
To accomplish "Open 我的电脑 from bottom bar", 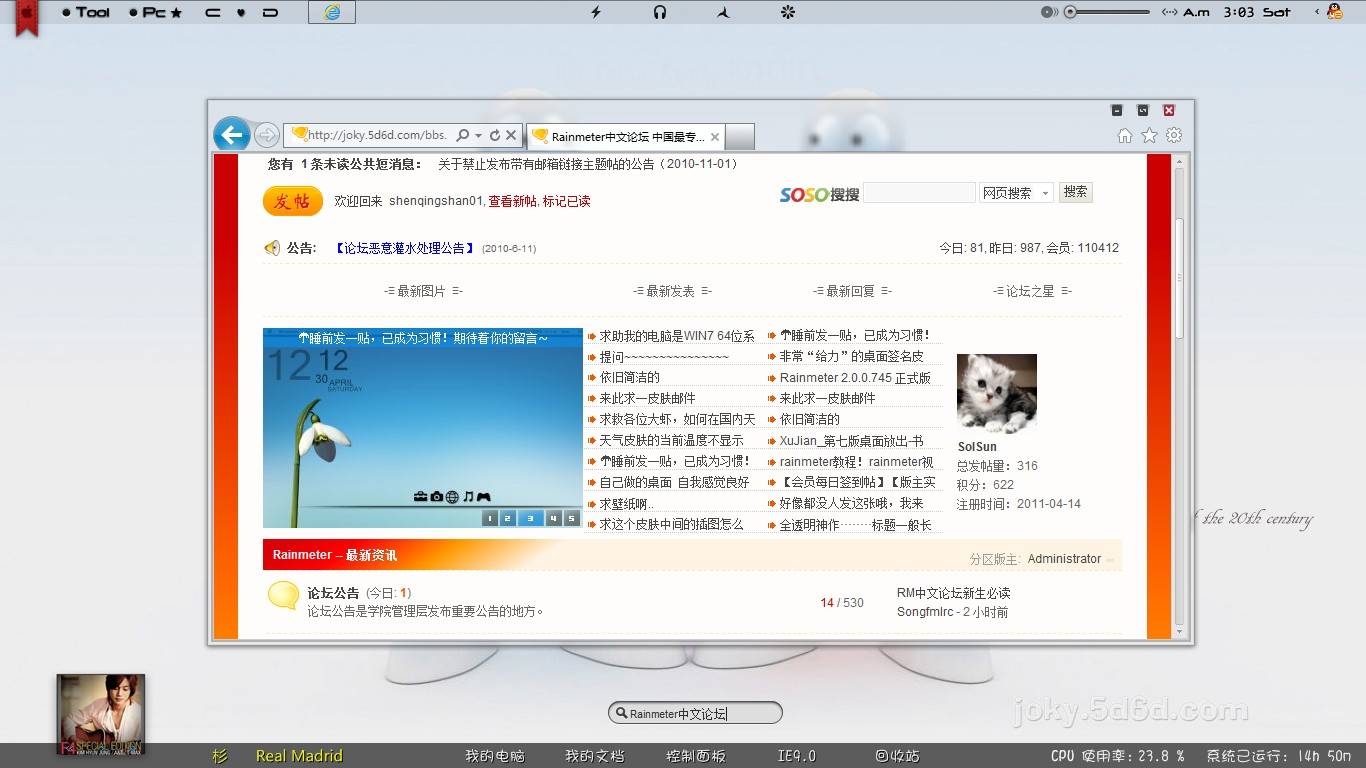I will [494, 756].
